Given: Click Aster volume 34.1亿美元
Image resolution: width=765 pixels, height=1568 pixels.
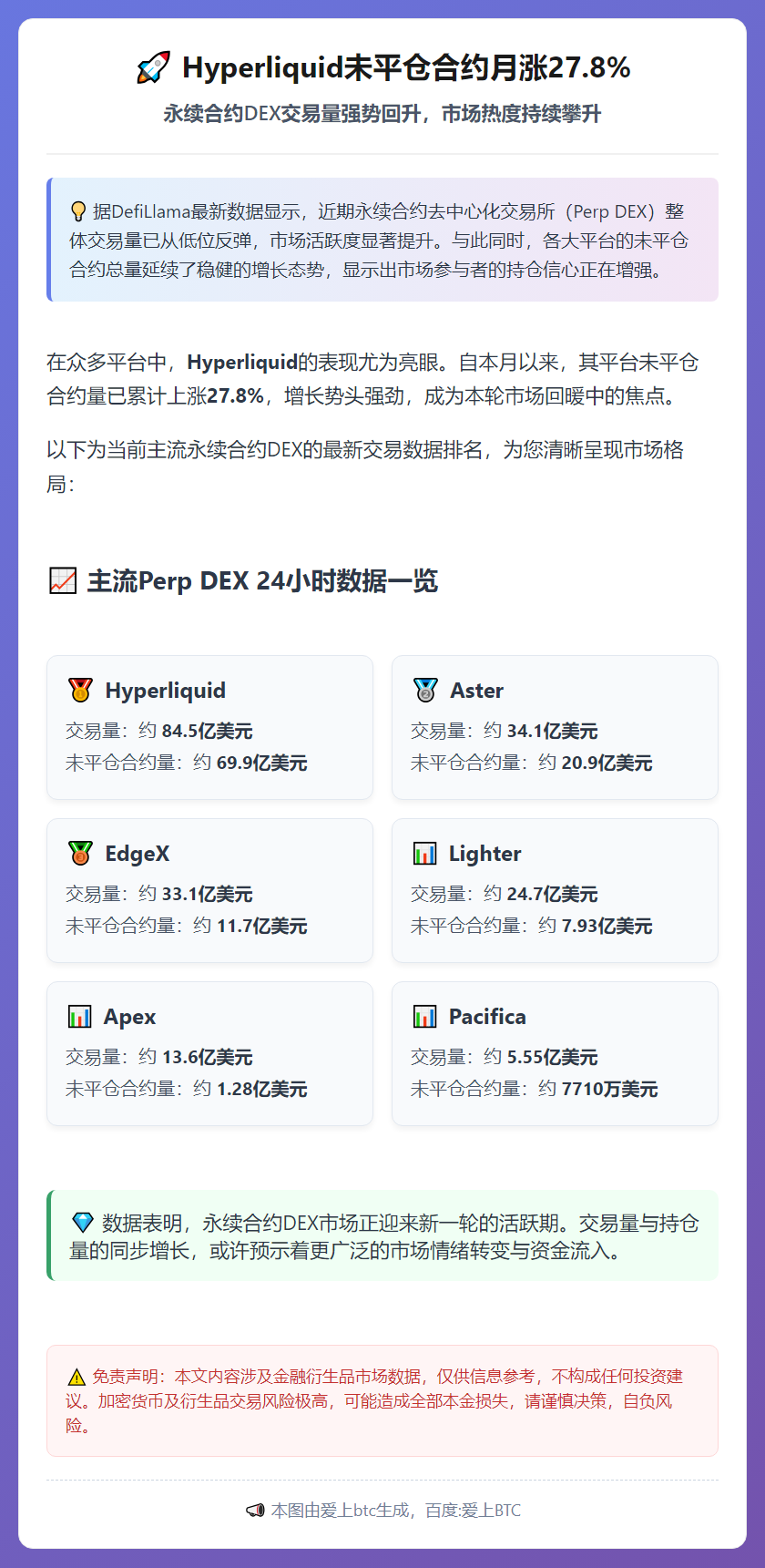Looking at the screenshot, I should pos(553,731).
